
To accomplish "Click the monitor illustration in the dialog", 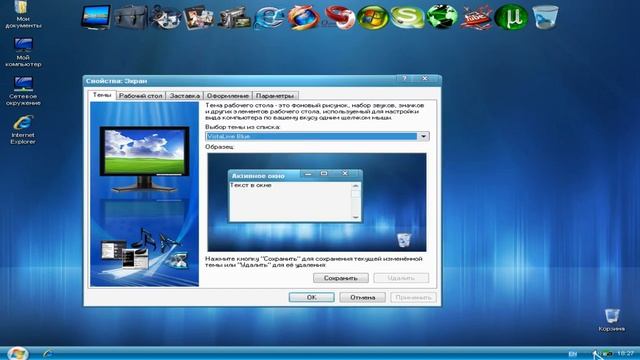I will coord(144,159).
